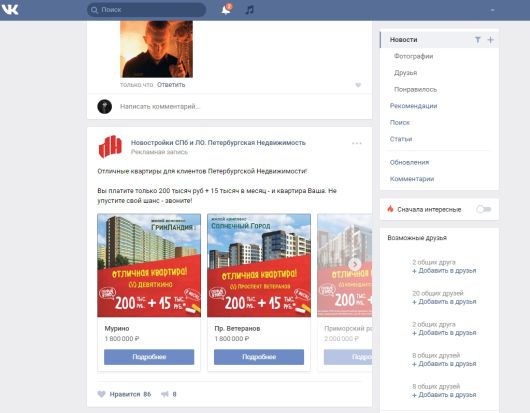Image resolution: width=530 pixels, height=413 pixels.
Task: Click Подробнее under the Мурино apartment card
Action: coord(149,357)
